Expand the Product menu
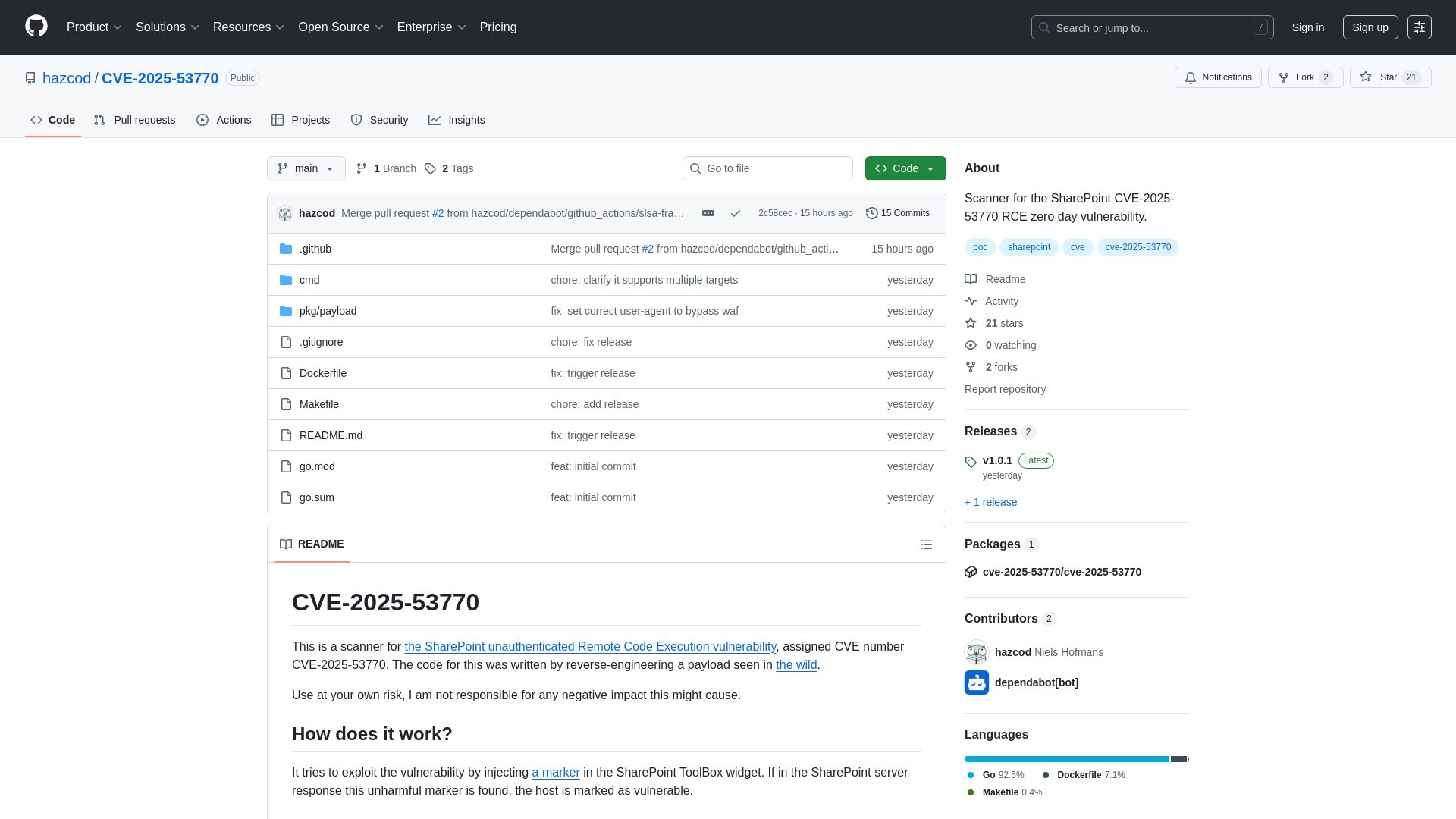The height and width of the screenshot is (819, 1456). 94,27
